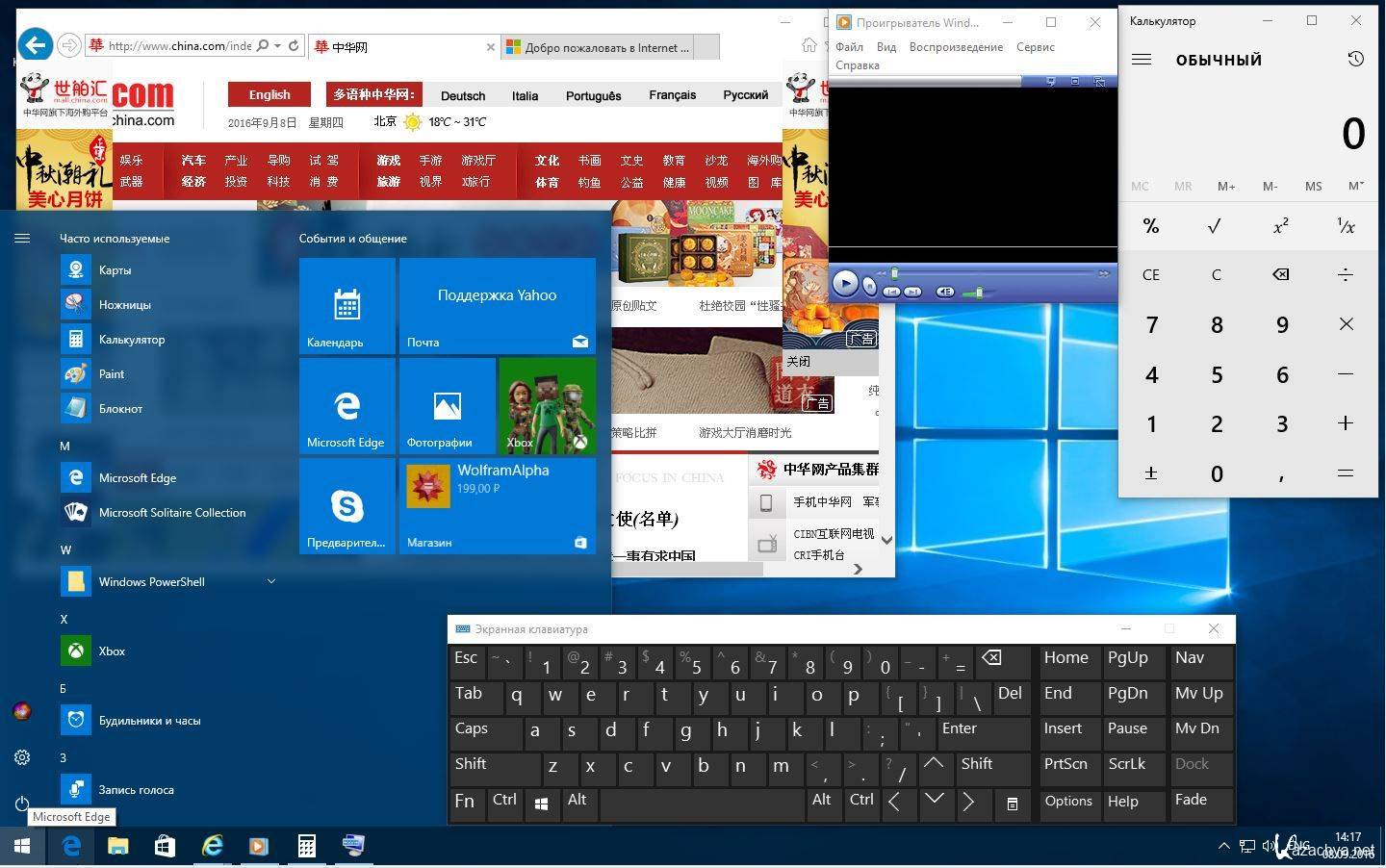The width and height of the screenshot is (1386, 868).
Task: Switch to Internet Explorer taskbar icon
Action: pos(212,846)
